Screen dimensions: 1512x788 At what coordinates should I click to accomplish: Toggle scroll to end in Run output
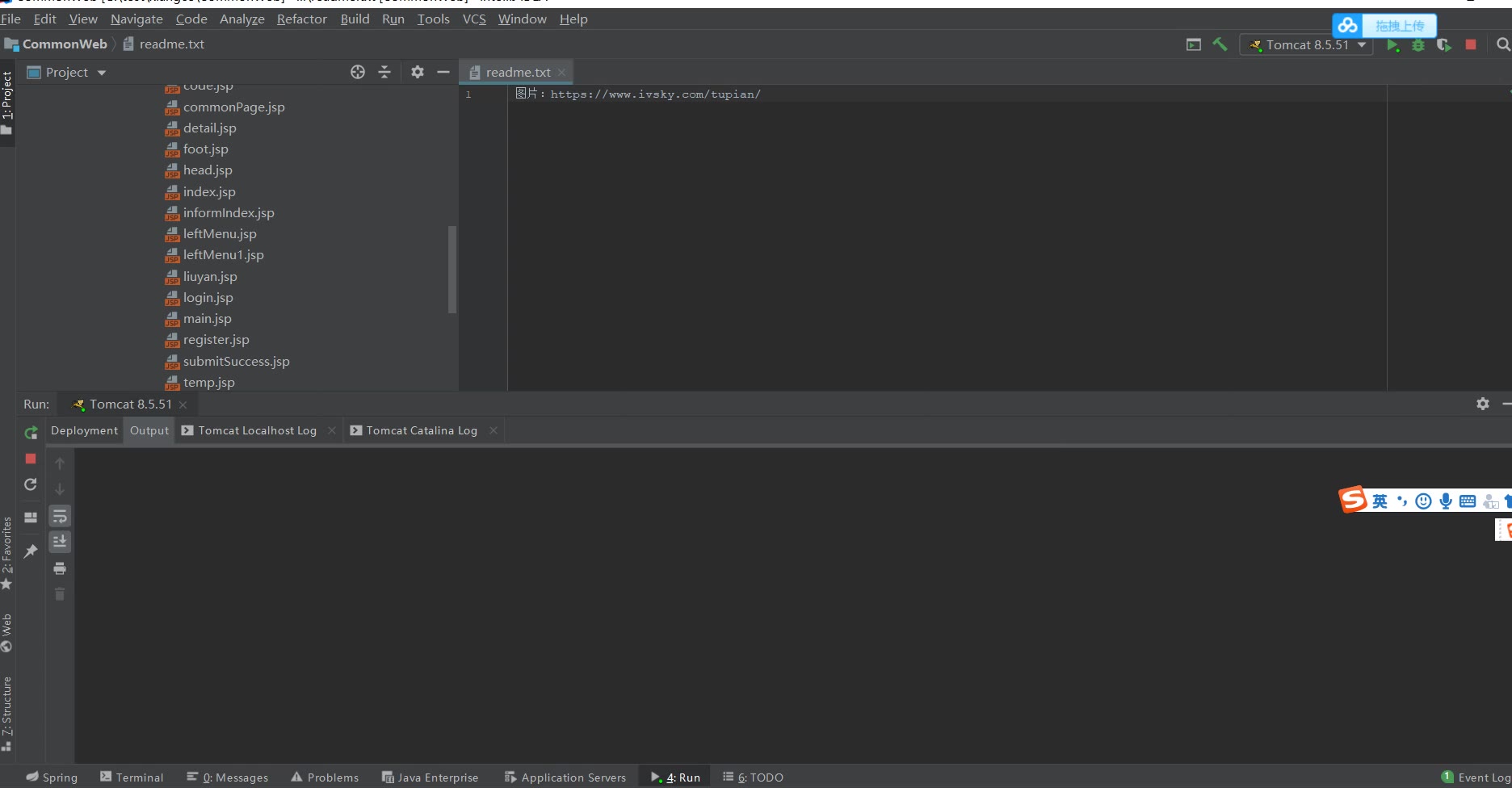pos(60,542)
